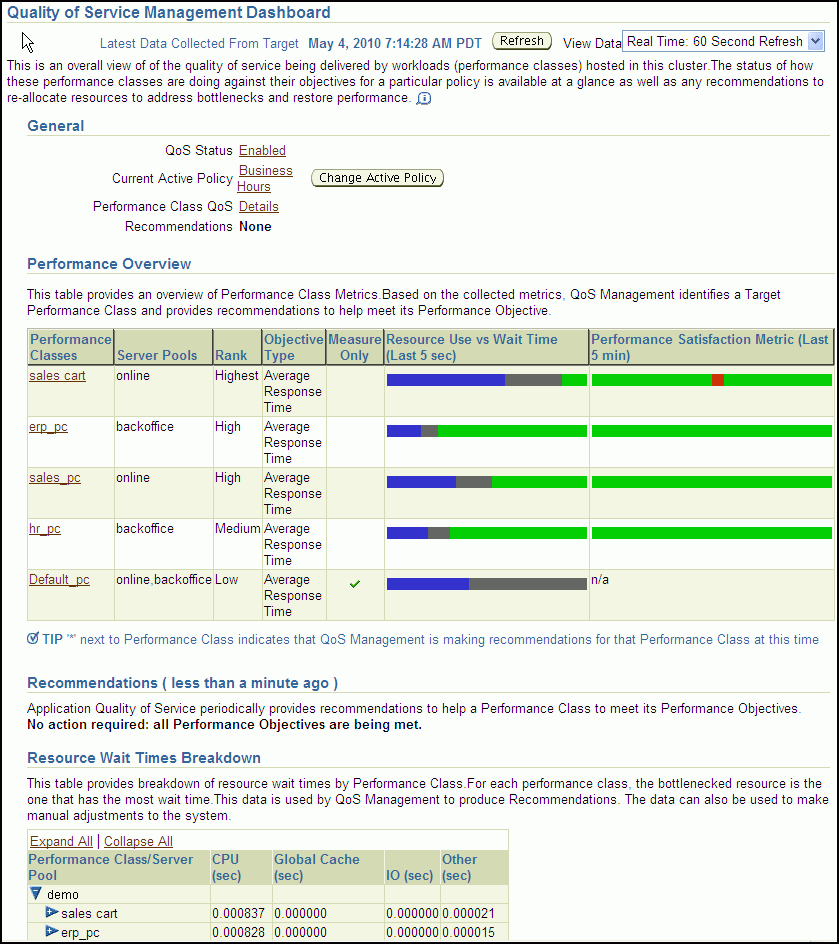Open the Default_pc performance class link
The image size is (839, 944).
click(x=59, y=580)
